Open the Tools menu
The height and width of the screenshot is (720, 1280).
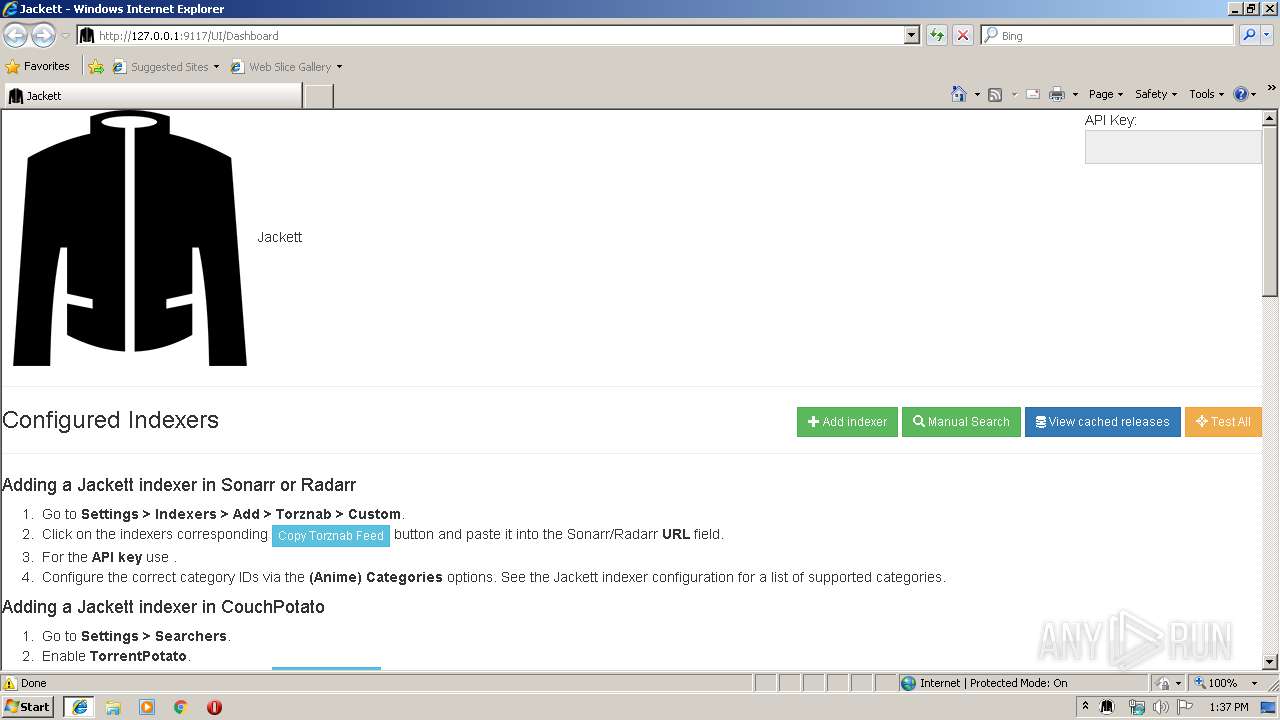(1207, 94)
